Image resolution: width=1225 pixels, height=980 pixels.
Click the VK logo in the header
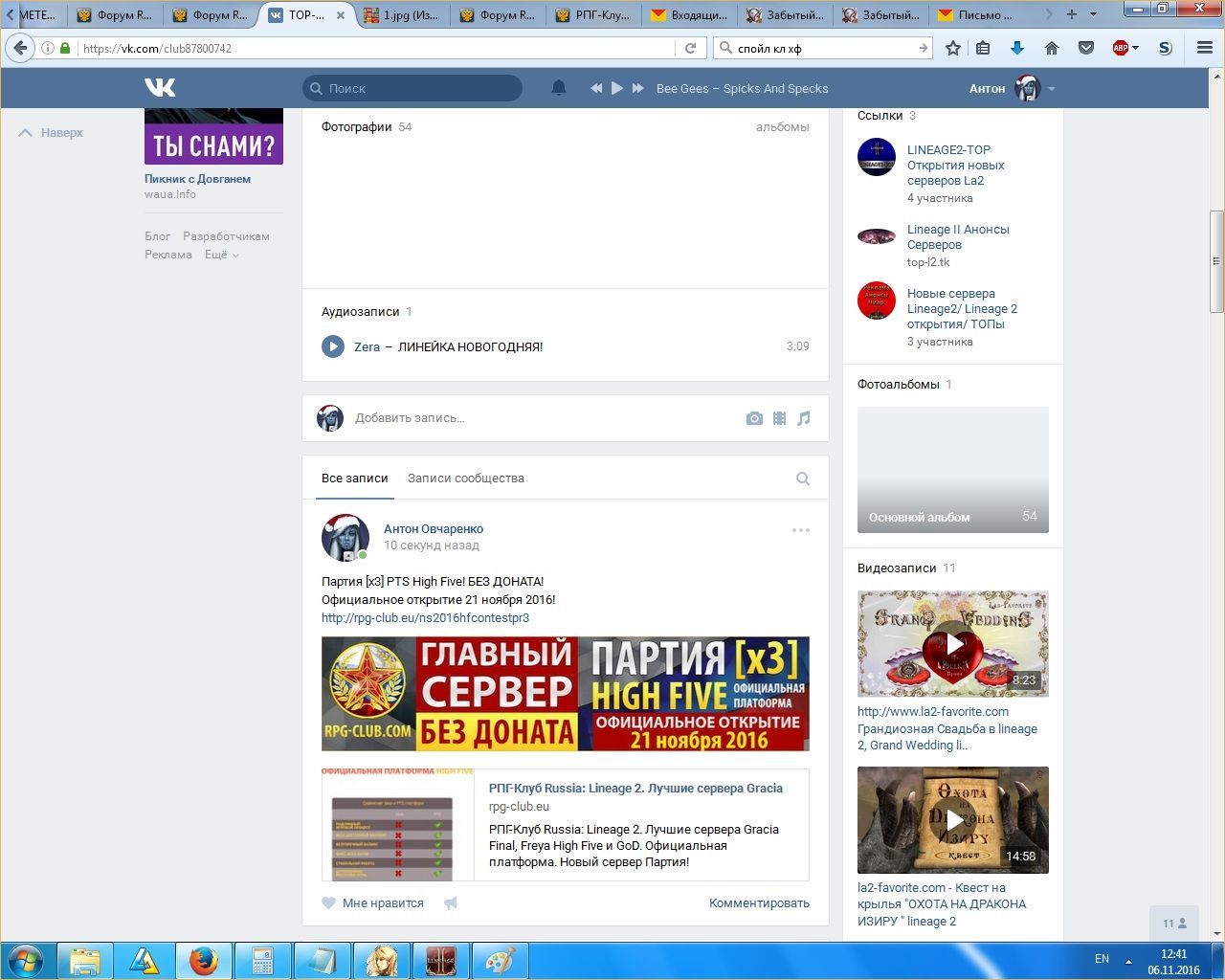tap(160, 88)
